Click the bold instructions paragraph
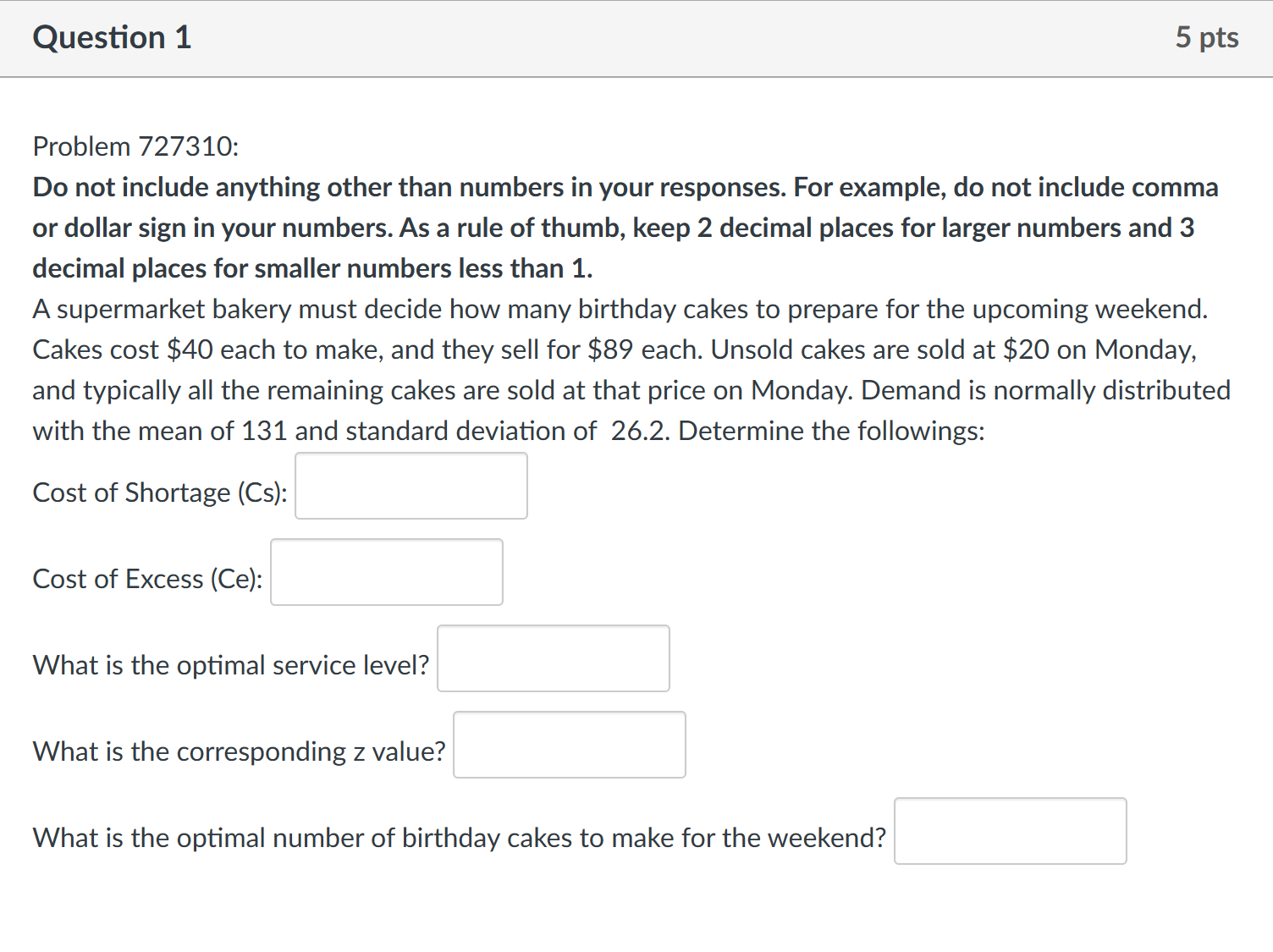The height and width of the screenshot is (952, 1273). coord(625,227)
